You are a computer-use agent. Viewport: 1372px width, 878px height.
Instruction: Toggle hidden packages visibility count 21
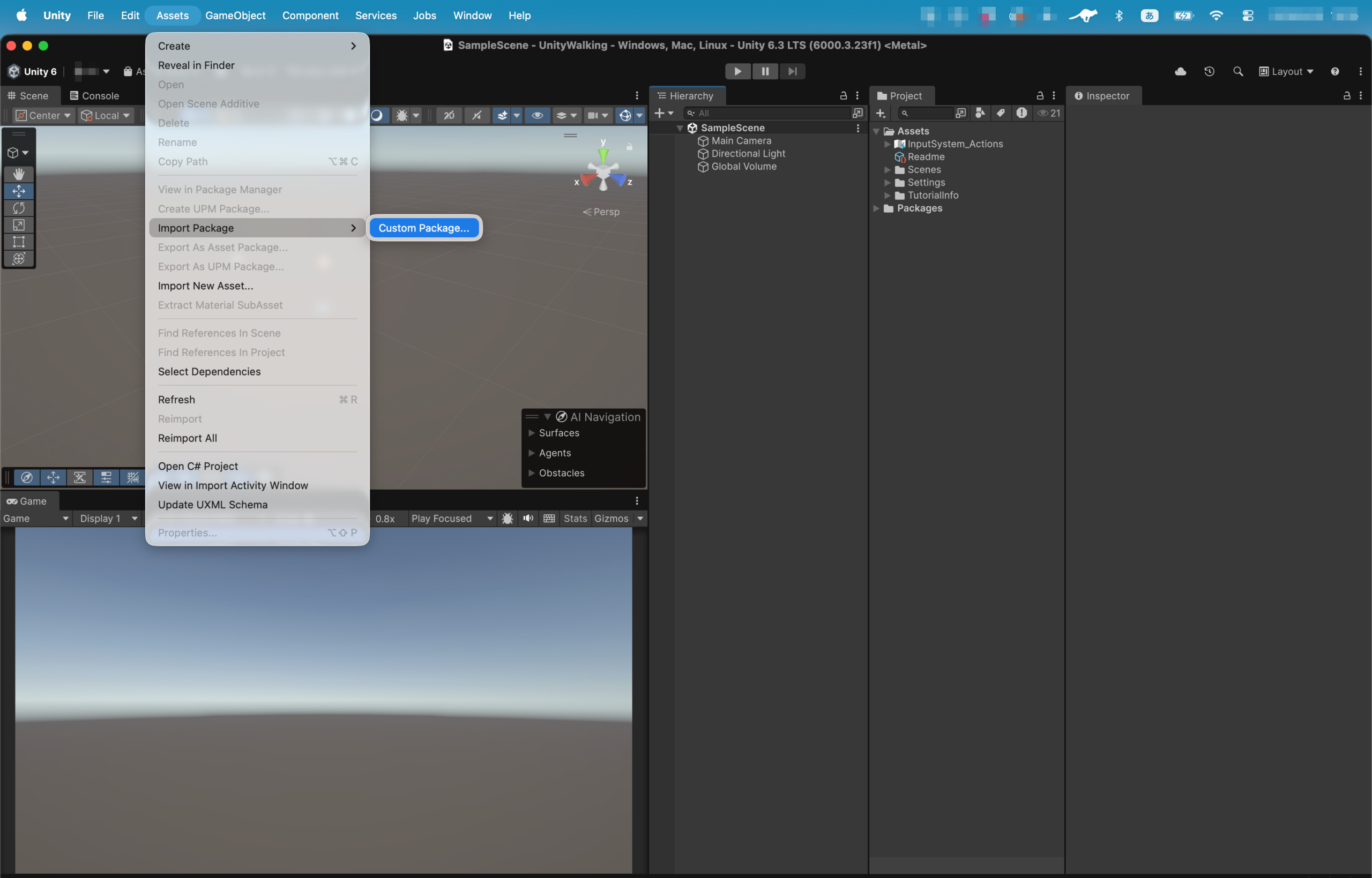coord(1049,113)
